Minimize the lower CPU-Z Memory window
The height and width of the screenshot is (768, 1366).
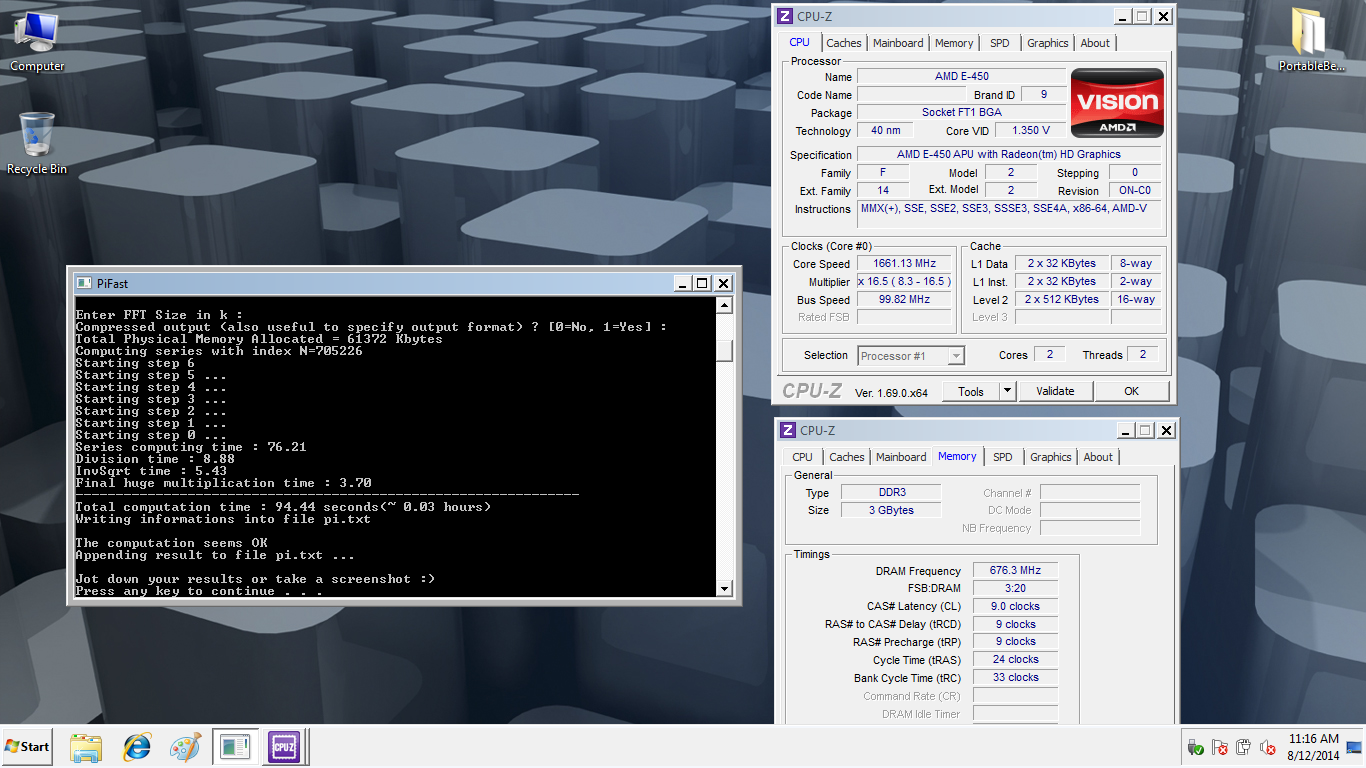coord(1124,430)
